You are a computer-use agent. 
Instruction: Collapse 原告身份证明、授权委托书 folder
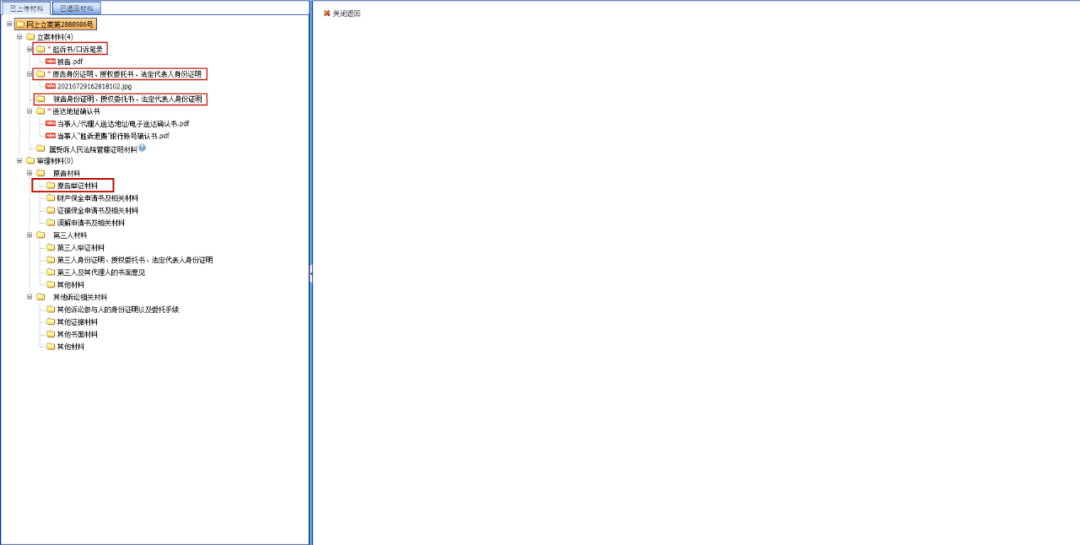[30, 74]
